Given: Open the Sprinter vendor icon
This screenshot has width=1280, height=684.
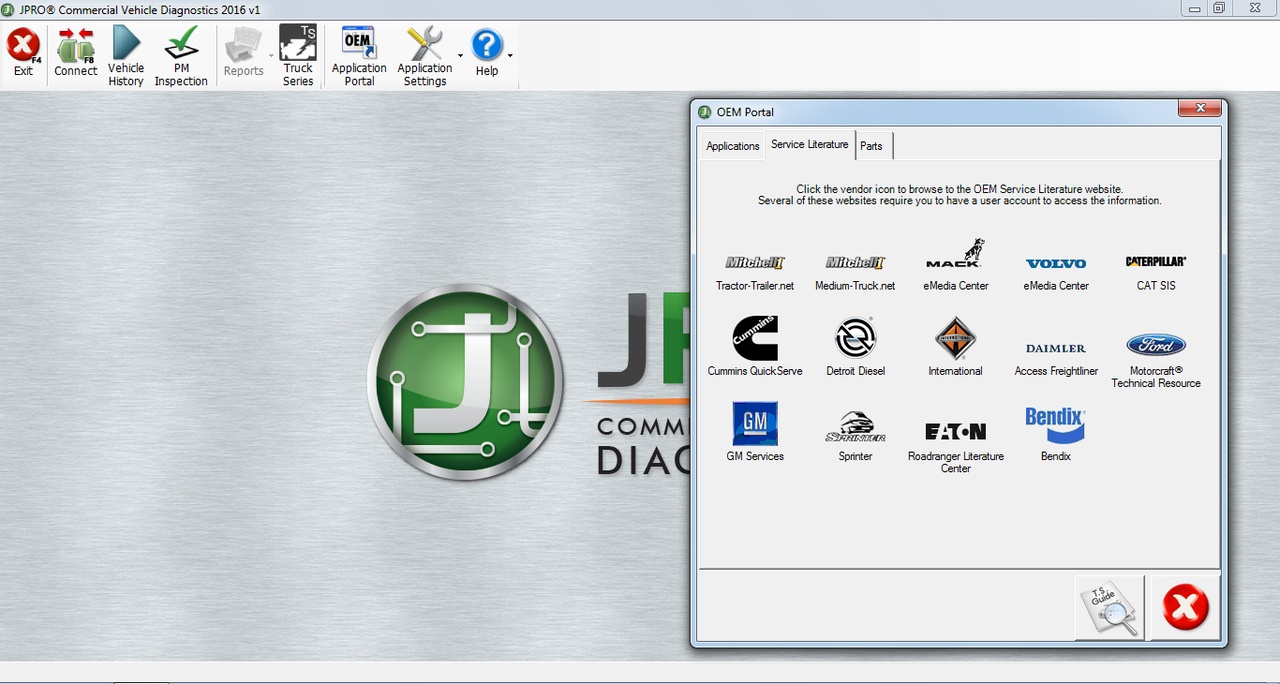Looking at the screenshot, I should [x=855, y=426].
